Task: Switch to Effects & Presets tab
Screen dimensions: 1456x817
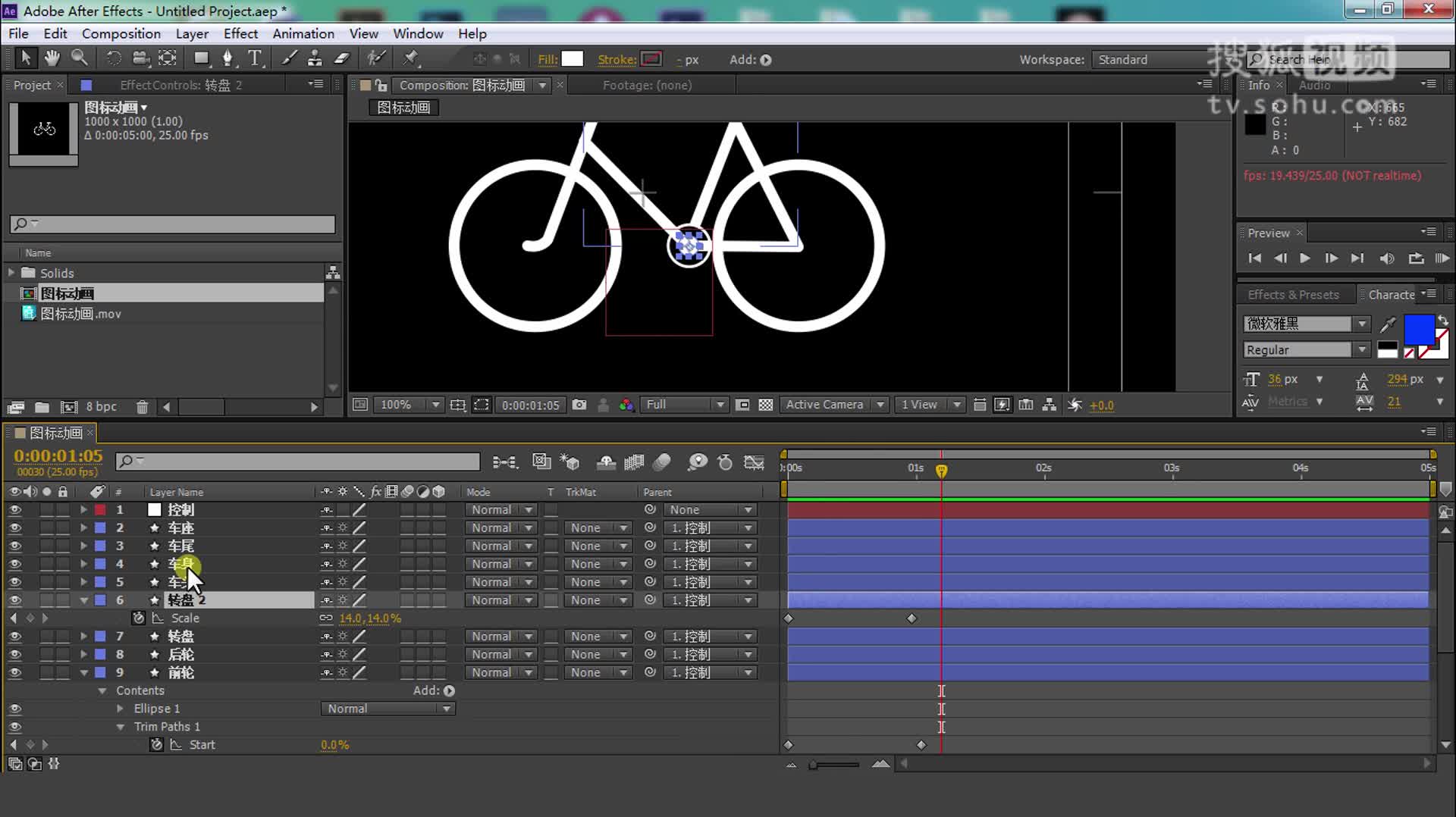Action: [x=1293, y=294]
